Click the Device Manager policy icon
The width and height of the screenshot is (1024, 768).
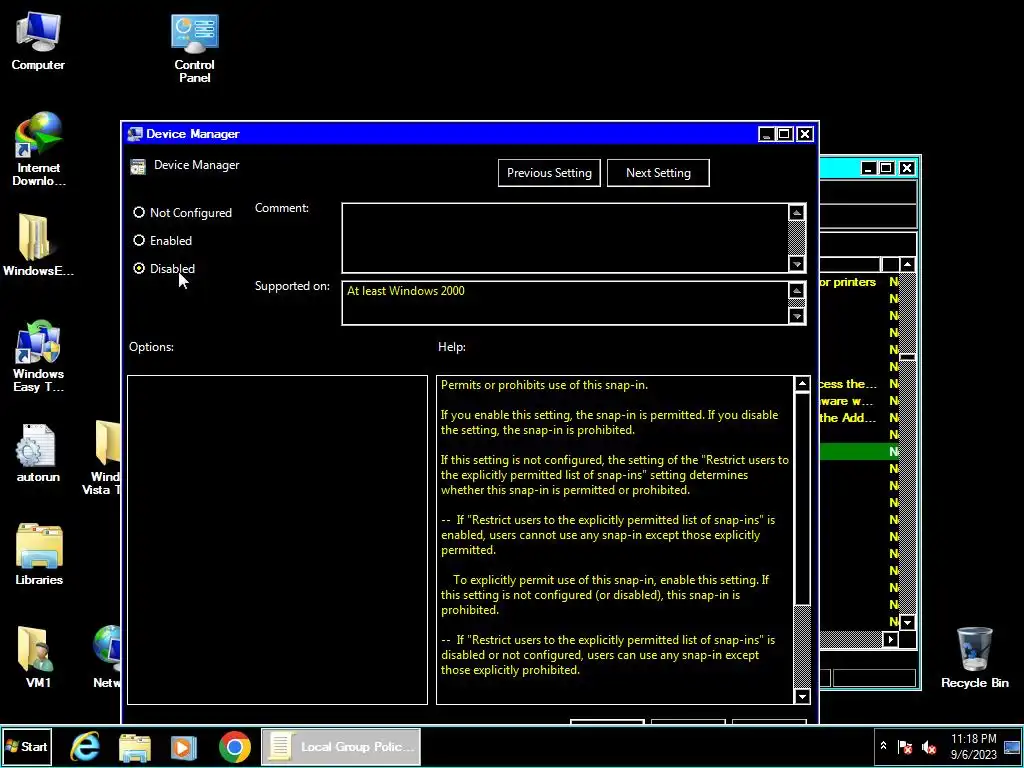(138, 167)
